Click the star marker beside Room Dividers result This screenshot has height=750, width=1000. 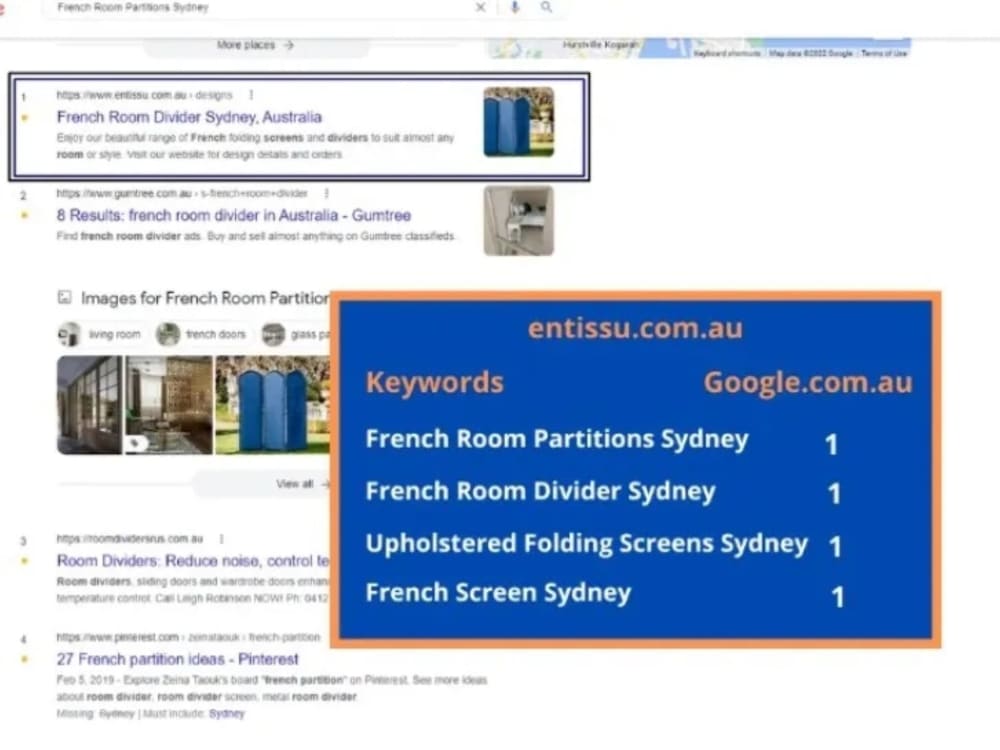[x=24, y=561]
